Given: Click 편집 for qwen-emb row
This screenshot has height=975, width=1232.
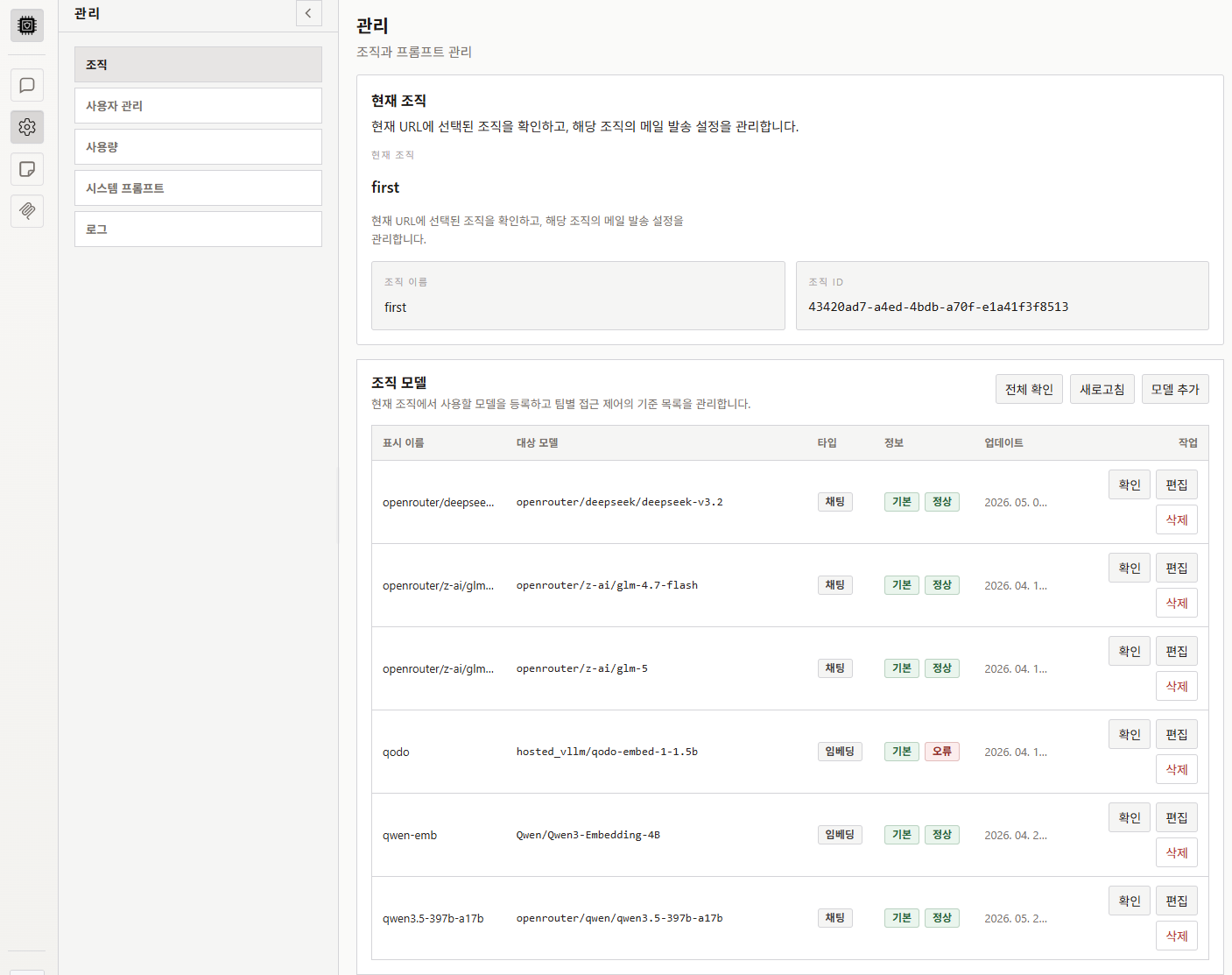Looking at the screenshot, I should tap(1177, 817).
